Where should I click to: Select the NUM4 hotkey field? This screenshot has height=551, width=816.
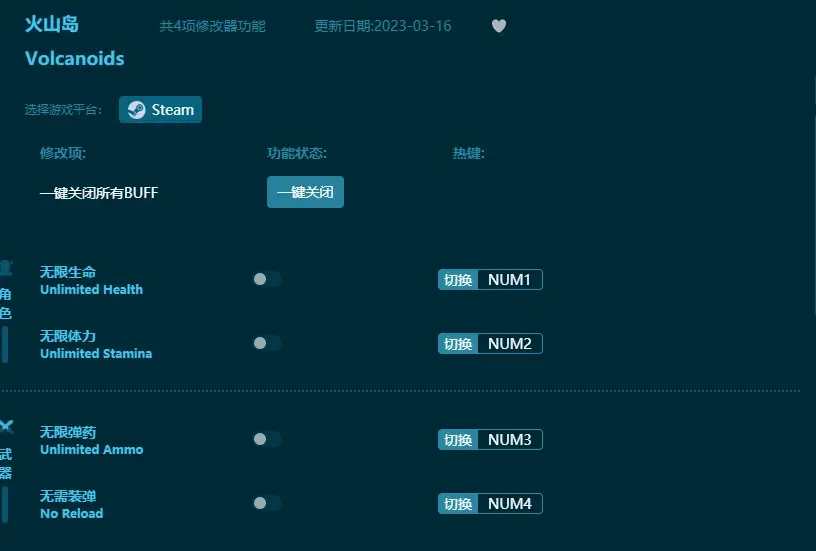tap(509, 504)
